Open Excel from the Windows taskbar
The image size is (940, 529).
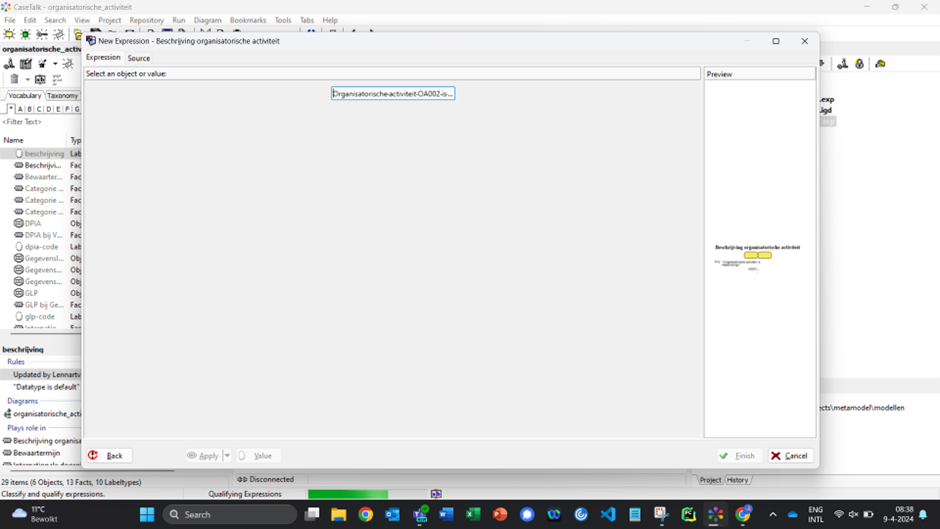click(x=473, y=514)
